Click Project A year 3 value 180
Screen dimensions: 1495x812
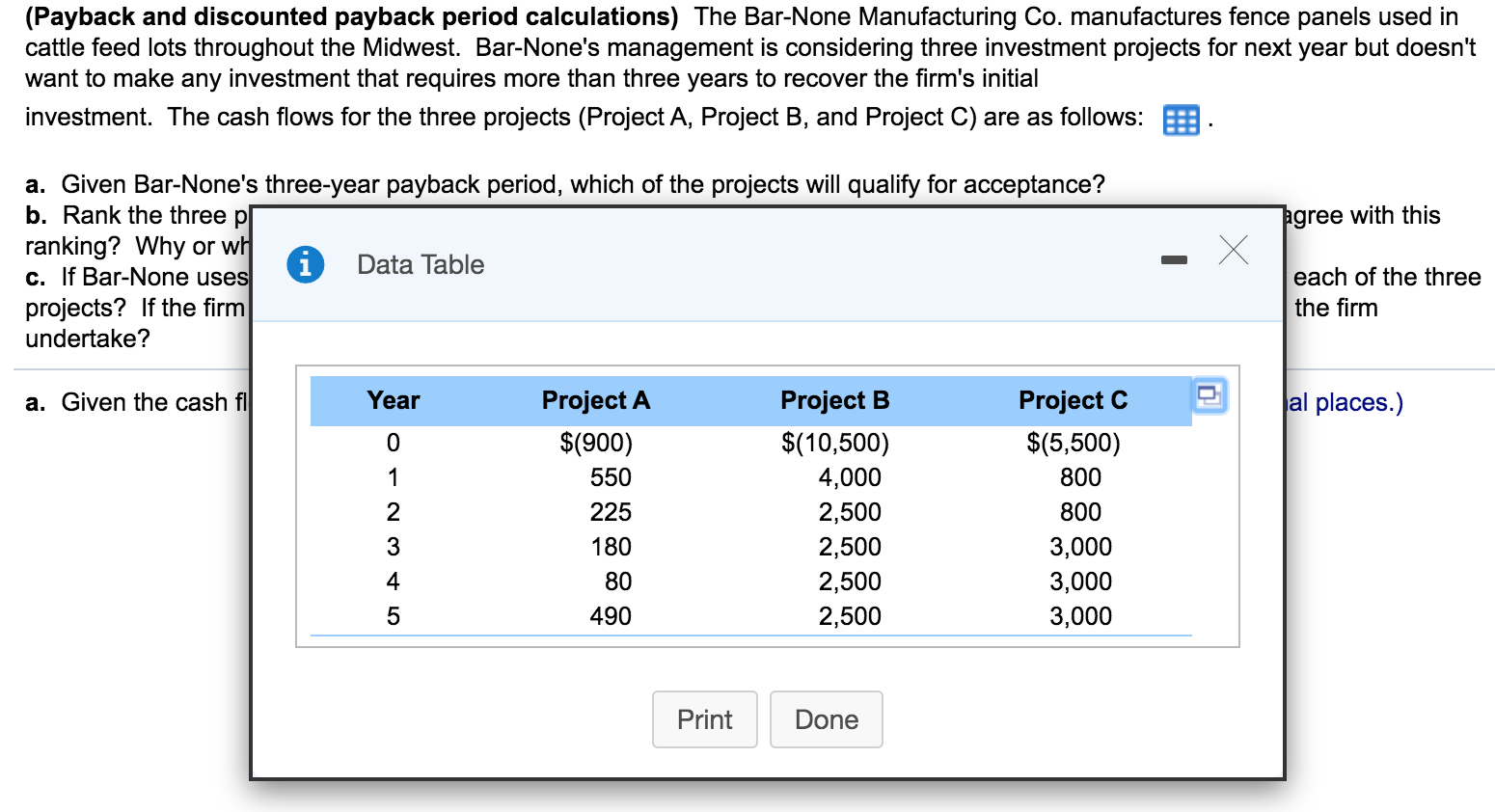612,547
